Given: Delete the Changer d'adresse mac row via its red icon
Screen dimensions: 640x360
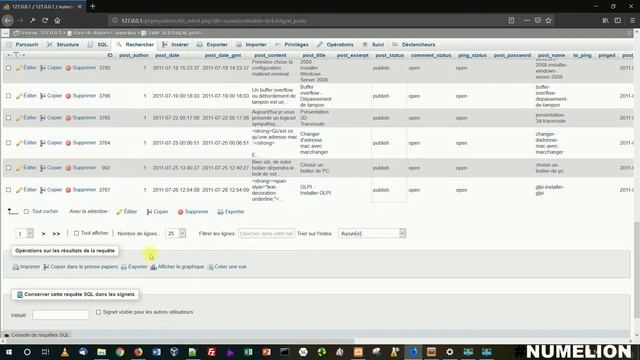Looking at the screenshot, I should [x=69, y=143].
